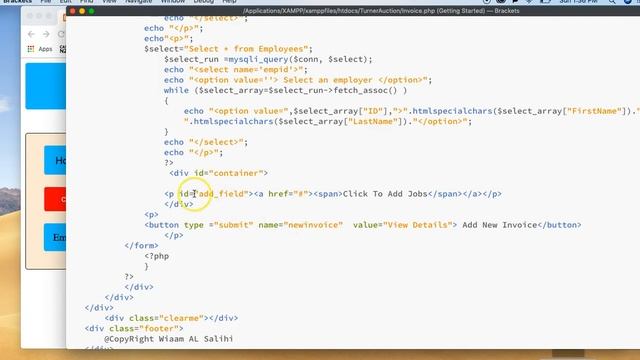Screen dimensions: 640x360
Task: Click the <div id="container"> line
Action: (218, 173)
